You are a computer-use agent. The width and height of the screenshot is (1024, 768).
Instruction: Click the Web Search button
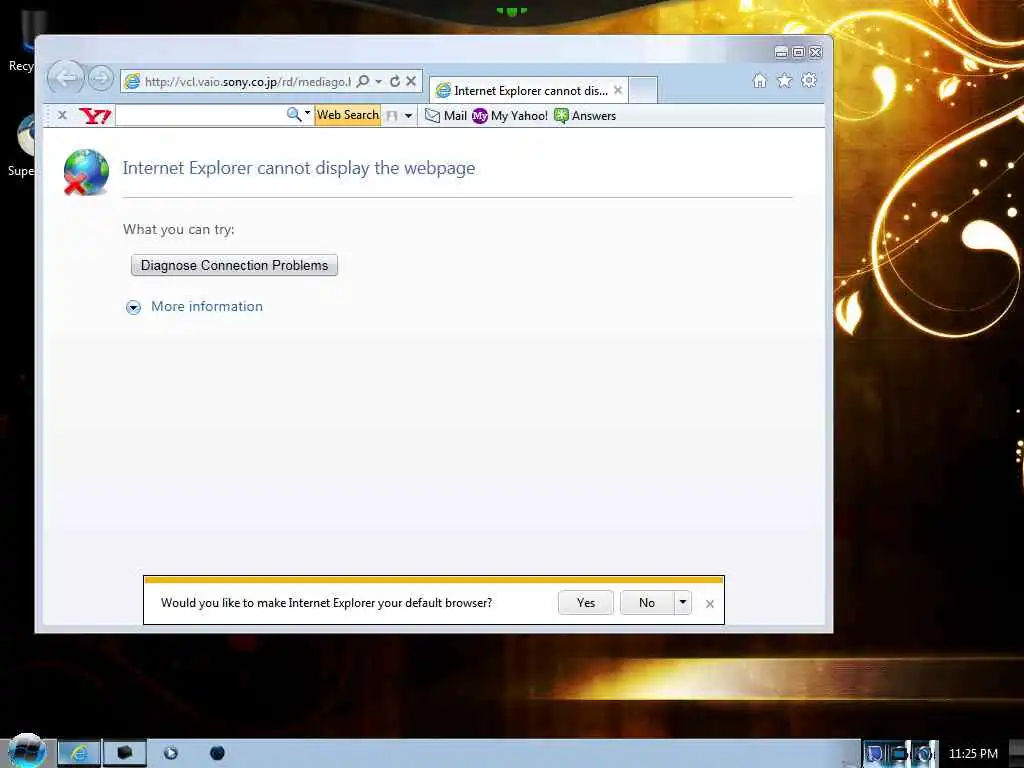(347, 115)
